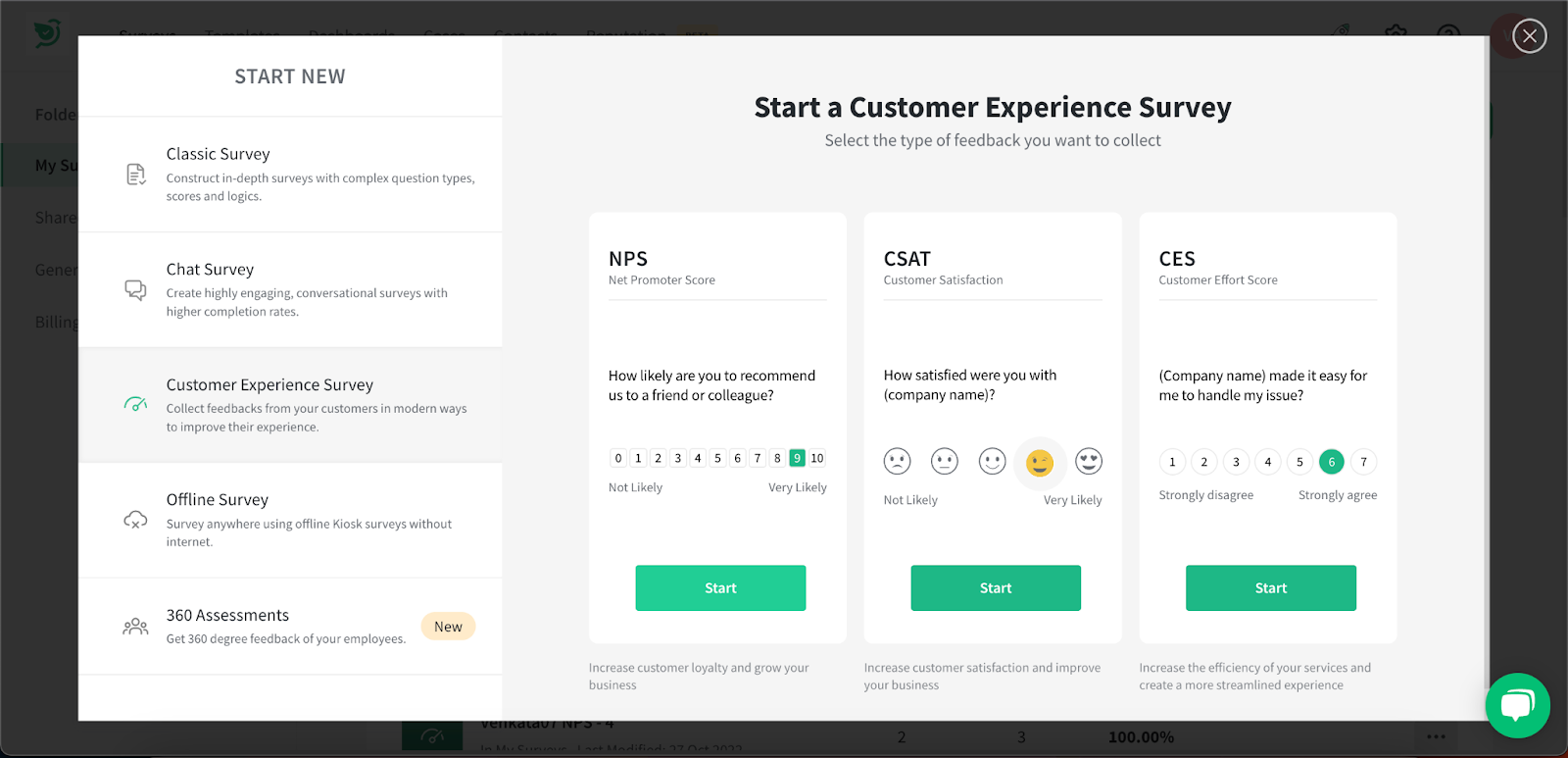Select CES rating 1
The image size is (1568, 758).
1172,462
